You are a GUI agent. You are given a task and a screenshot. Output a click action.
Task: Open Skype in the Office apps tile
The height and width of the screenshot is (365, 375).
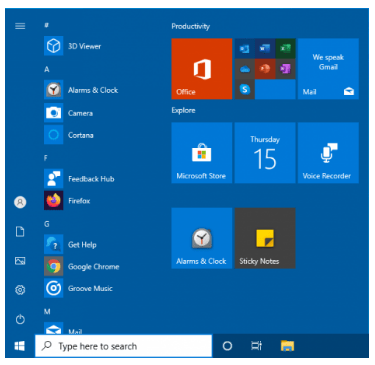point(245,89)
